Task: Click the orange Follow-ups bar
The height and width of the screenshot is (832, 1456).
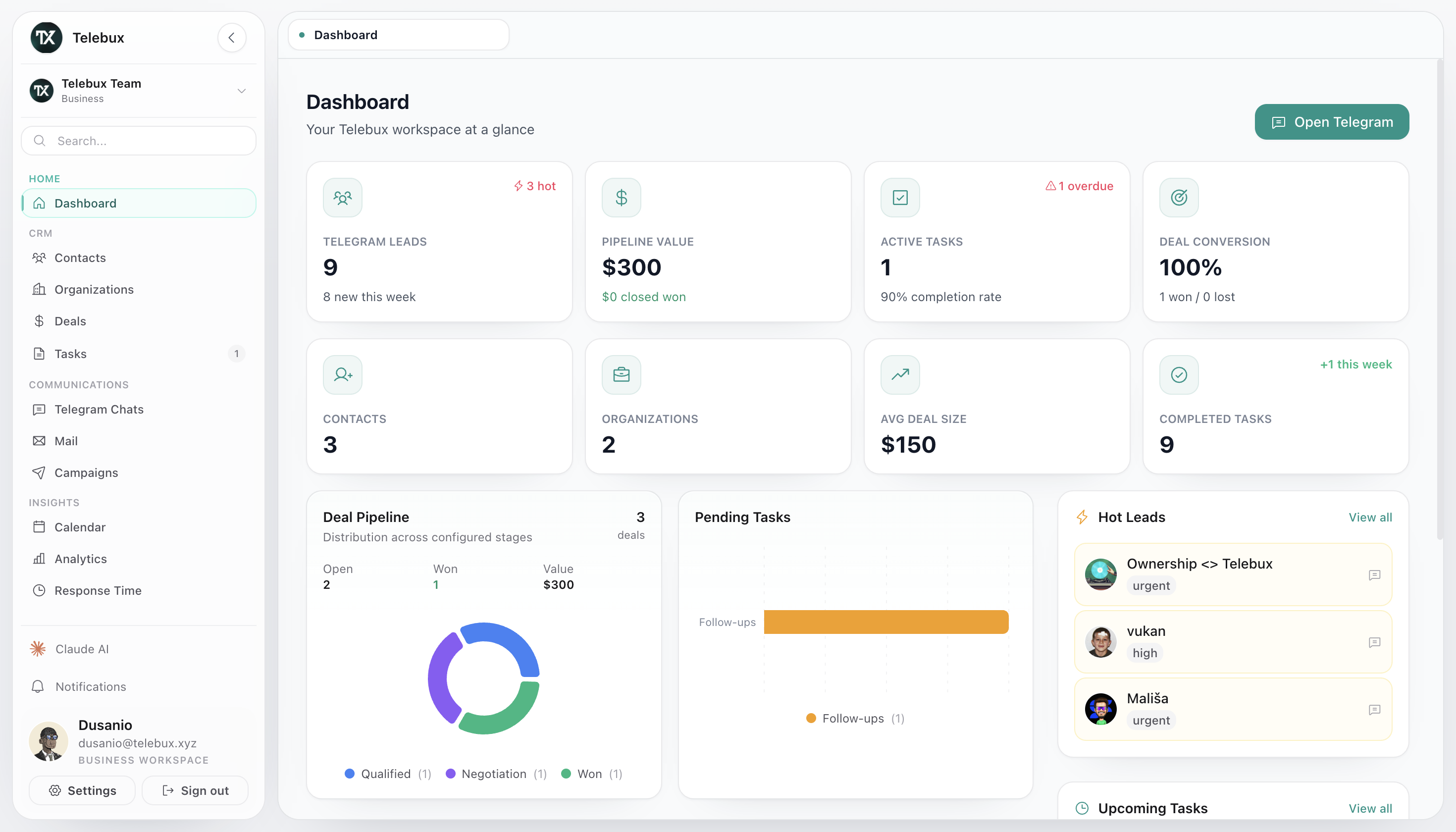Action: 886,623
